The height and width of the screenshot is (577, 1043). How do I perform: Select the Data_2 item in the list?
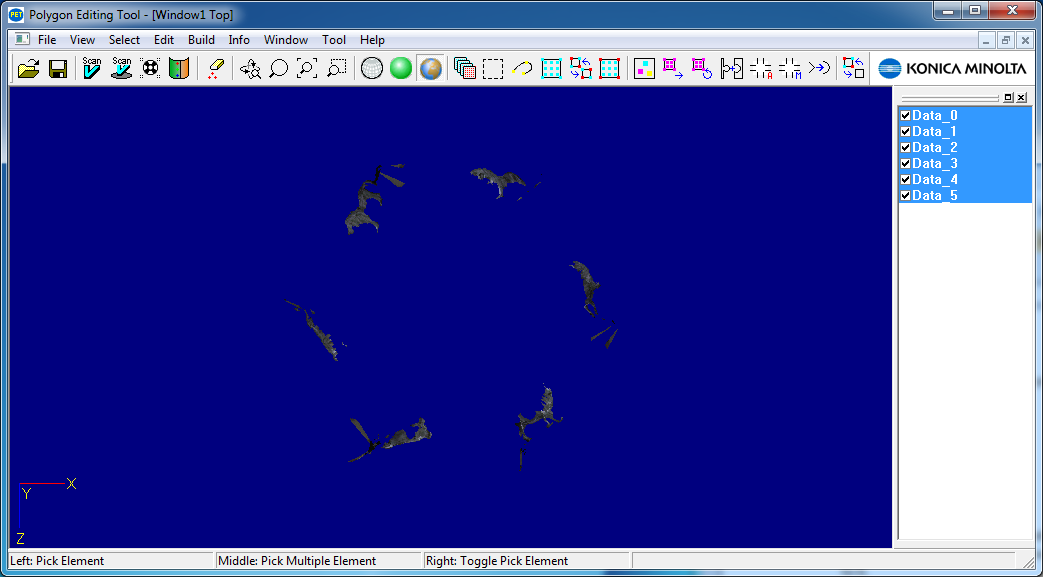(x=934, y=147)
